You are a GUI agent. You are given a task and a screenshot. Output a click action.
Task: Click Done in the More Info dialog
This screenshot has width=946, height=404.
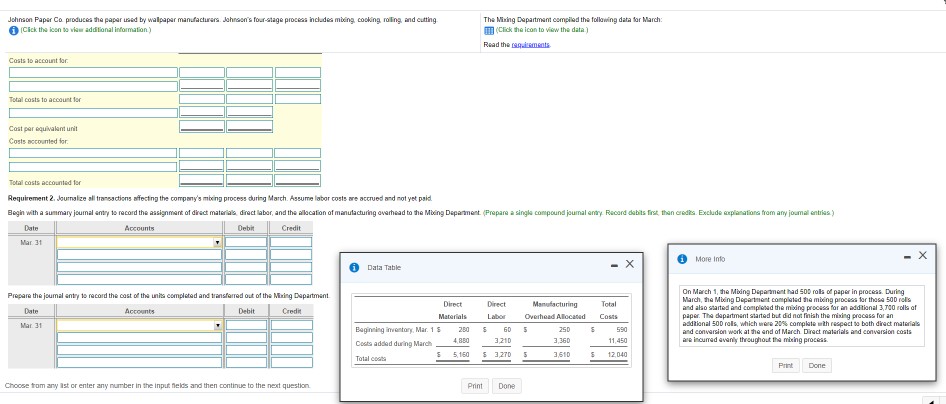coord(817,365)
